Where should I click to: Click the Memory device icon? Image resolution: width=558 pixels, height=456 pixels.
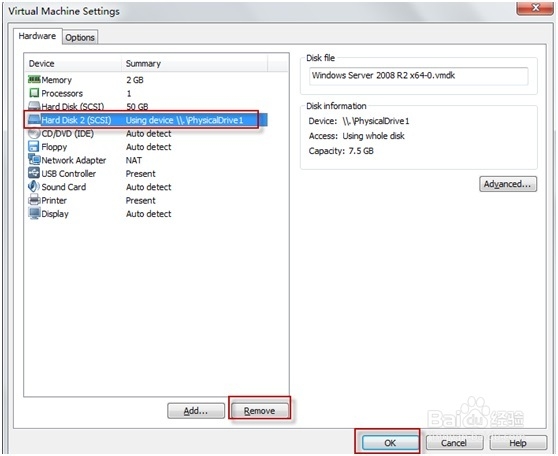(x=34, y=79)
